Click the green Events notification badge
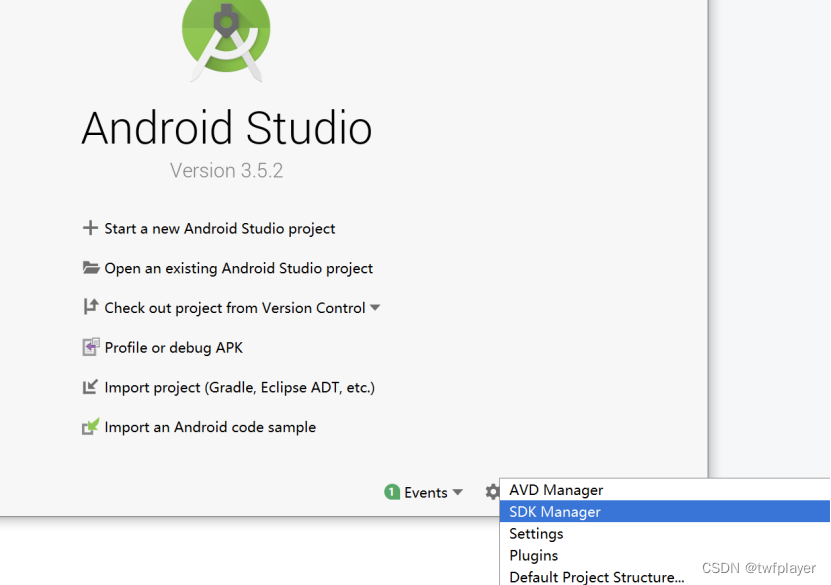 coord(392,492)
